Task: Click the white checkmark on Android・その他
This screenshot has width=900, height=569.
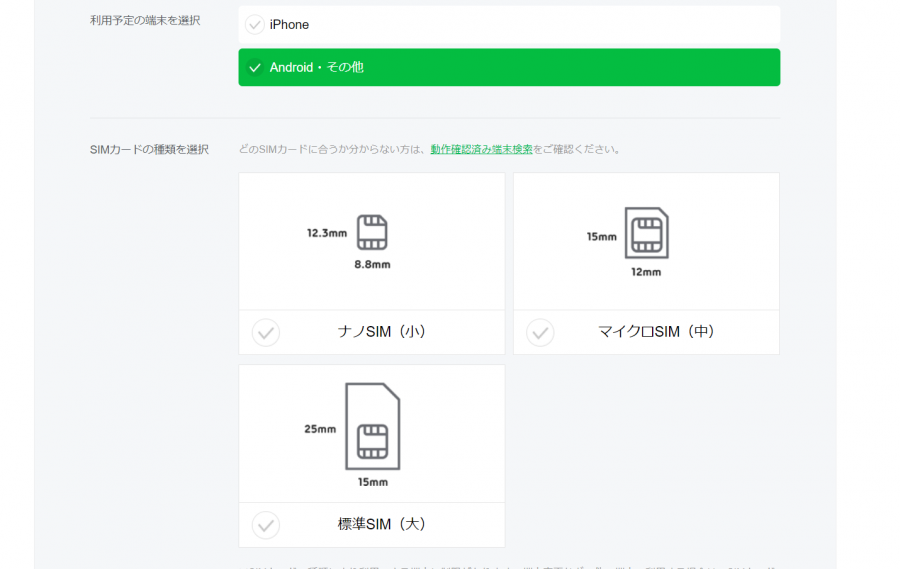Action: [x=255, y=68]
